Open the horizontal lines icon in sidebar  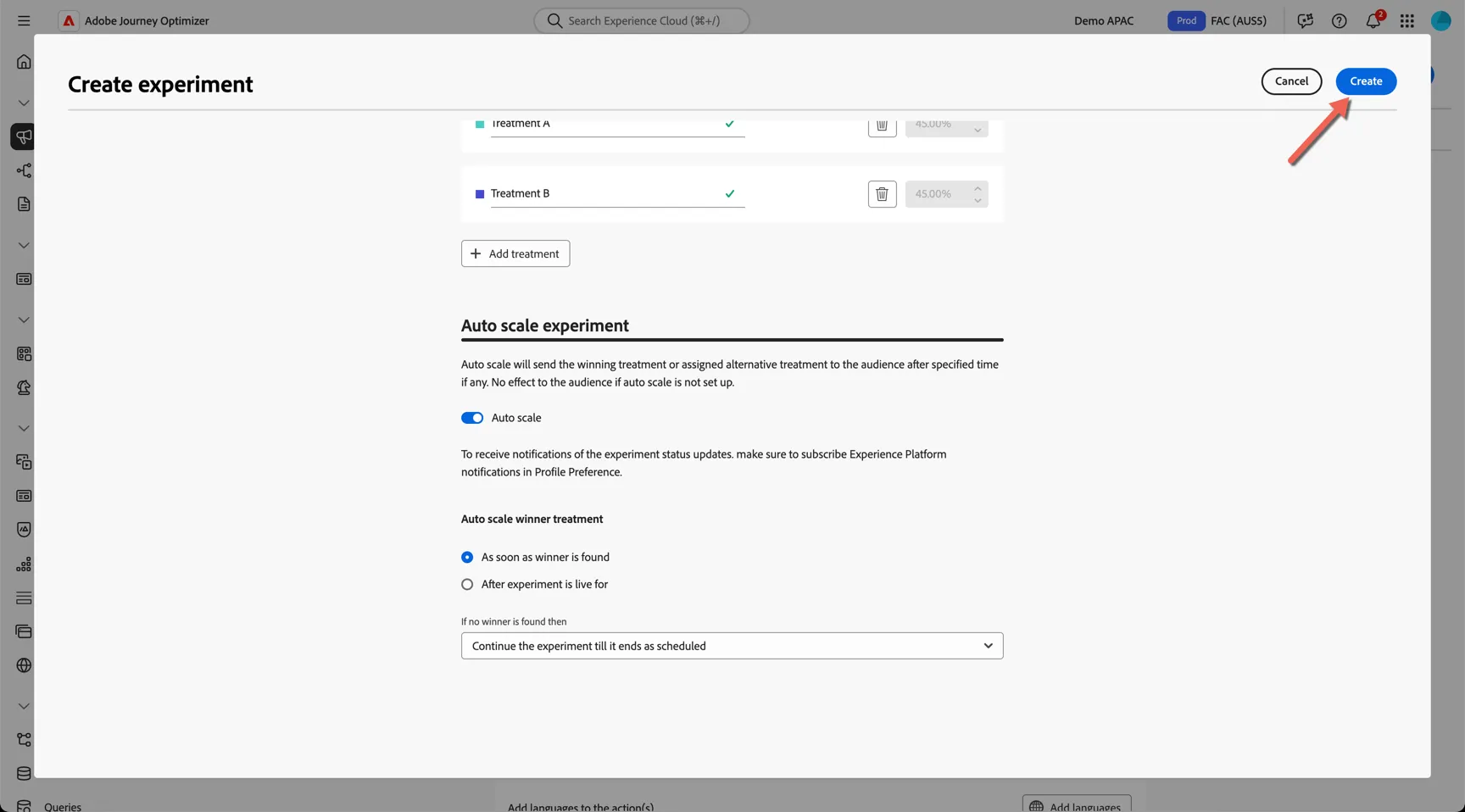[24, 598]
